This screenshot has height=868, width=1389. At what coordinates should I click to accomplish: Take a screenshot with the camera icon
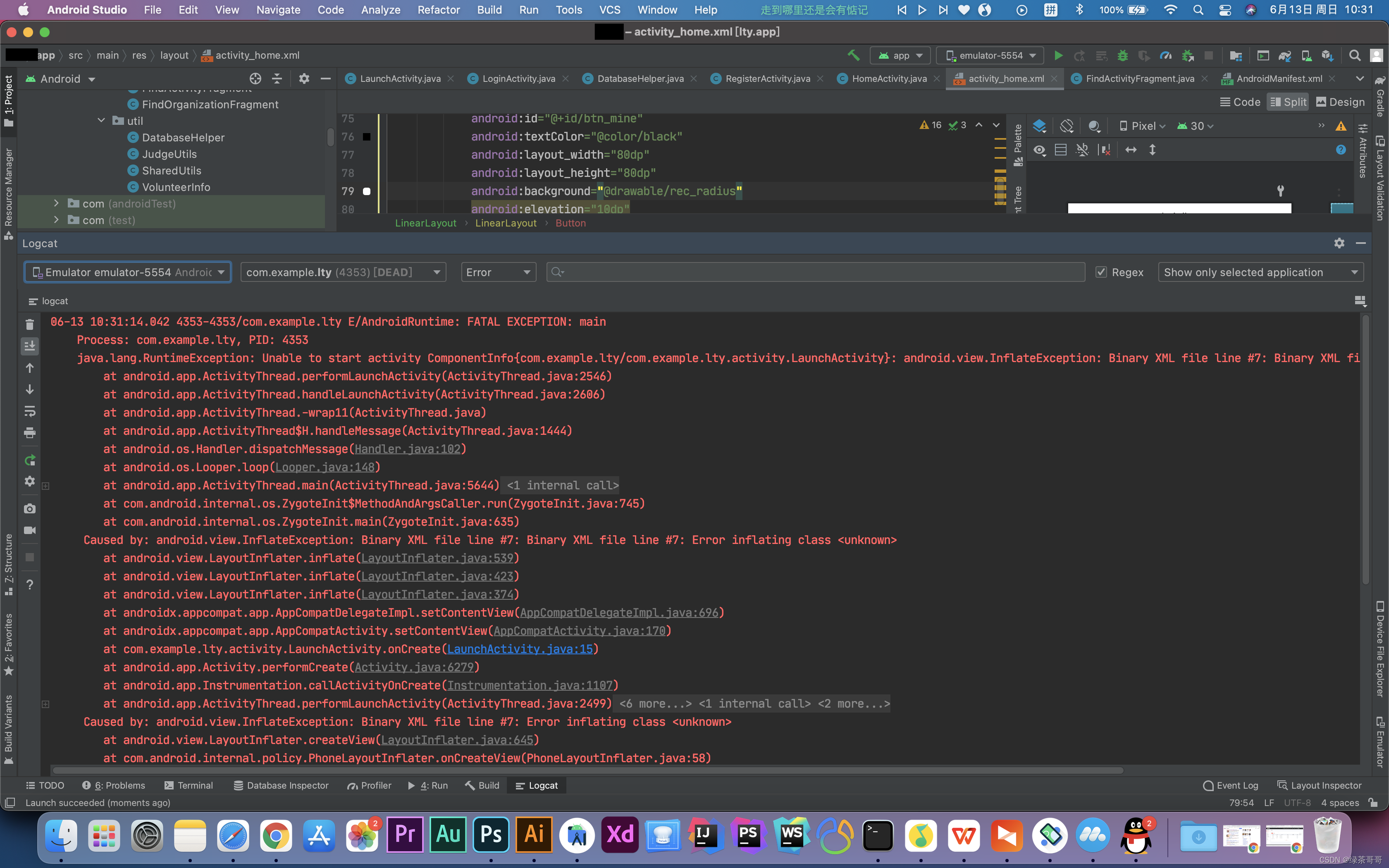[x=30, y=509]
